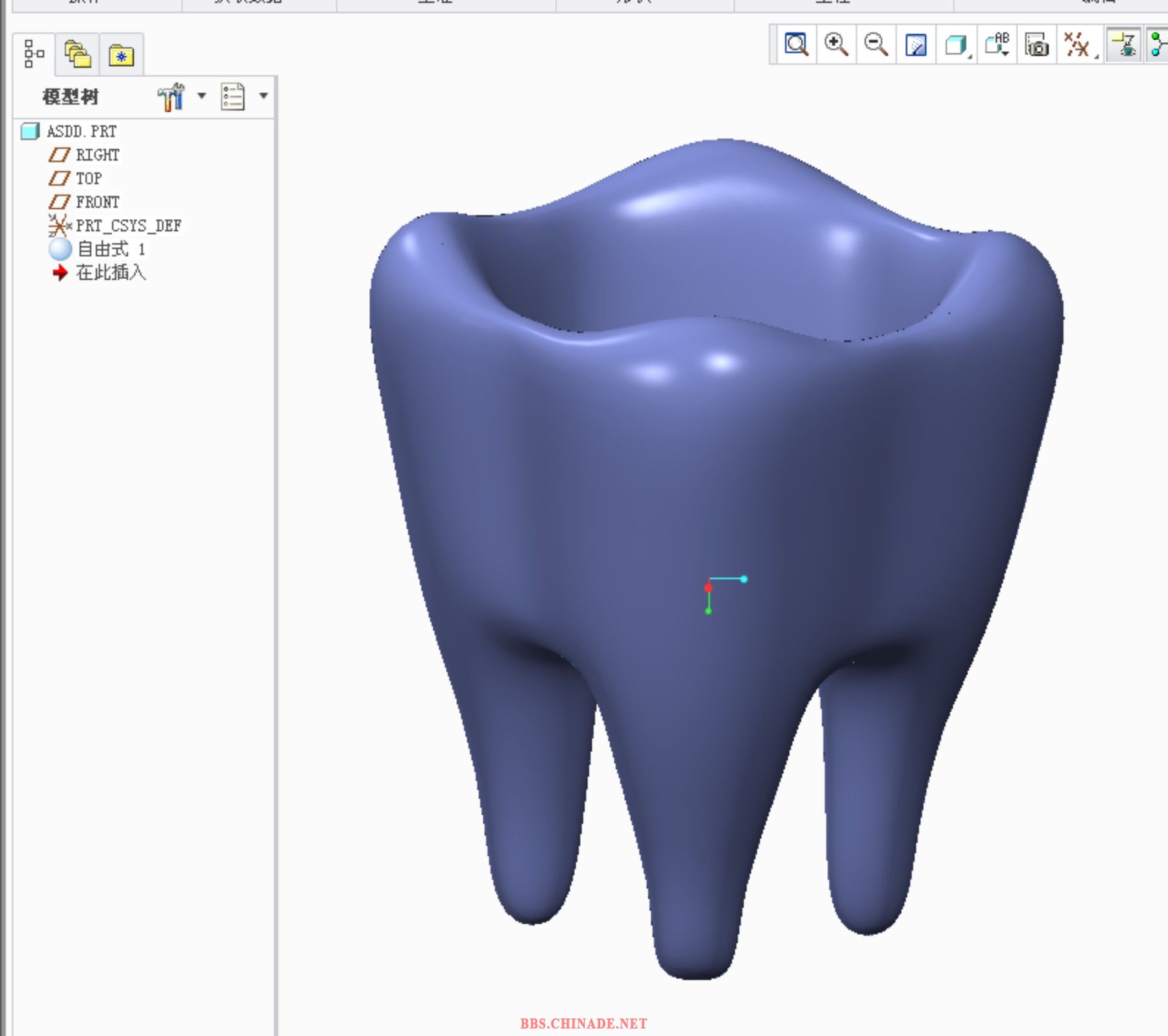This screenshot has width=1168, height=1036.
Task: Open the datum display filters icon
Action: (x=1078, y=44)
